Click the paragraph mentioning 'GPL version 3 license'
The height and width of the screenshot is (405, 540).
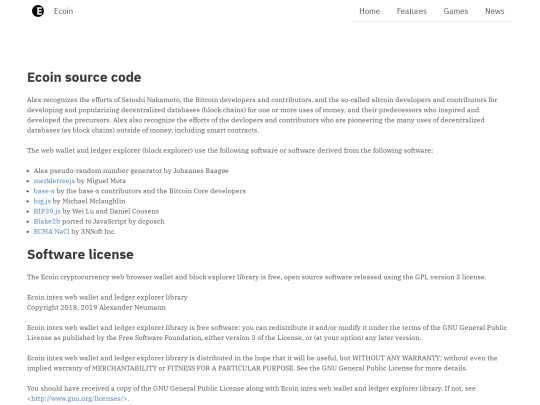pyautogui.click(x=256, y=277)
